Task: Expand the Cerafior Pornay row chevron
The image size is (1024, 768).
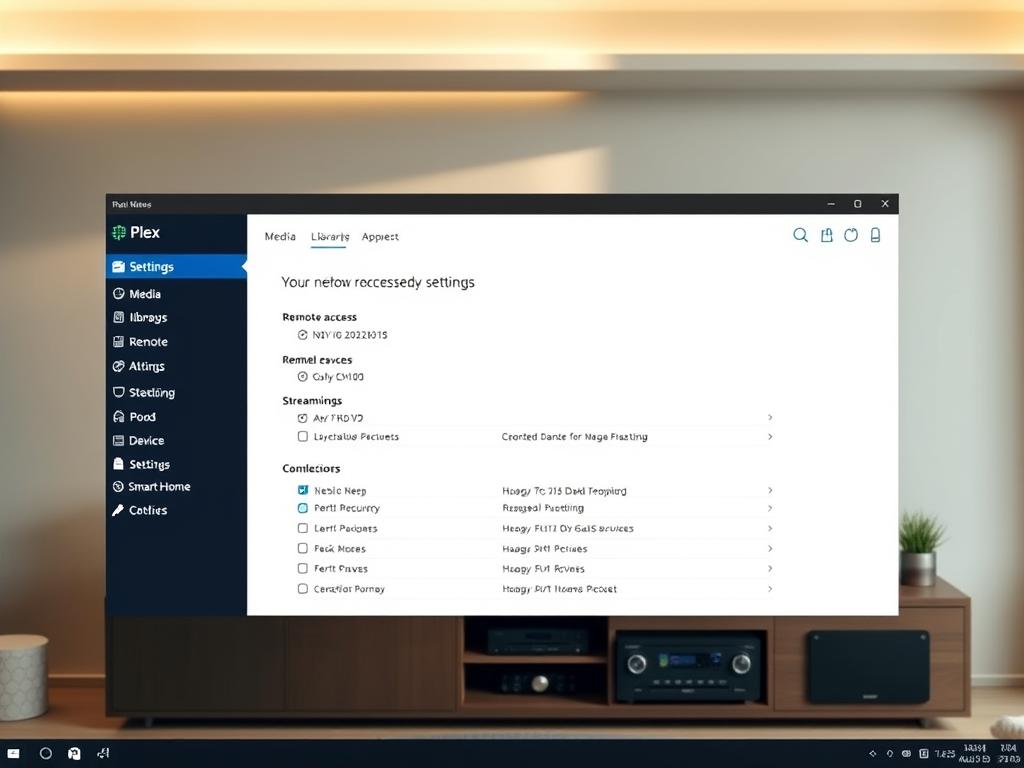Action: tap(771, 588)
